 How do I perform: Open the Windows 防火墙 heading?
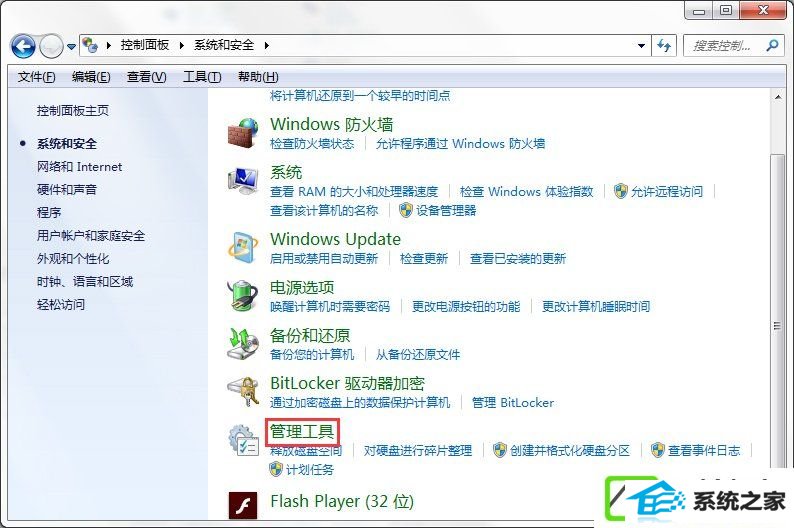click(332, 124)
